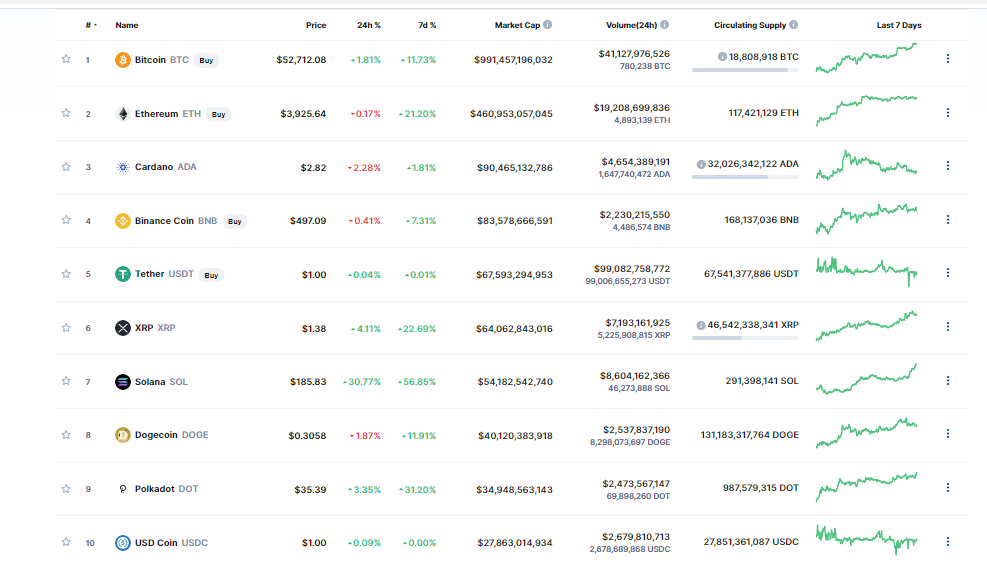
Task: Click the Ethereum coin logo icon
Action: tap(123, 114)
